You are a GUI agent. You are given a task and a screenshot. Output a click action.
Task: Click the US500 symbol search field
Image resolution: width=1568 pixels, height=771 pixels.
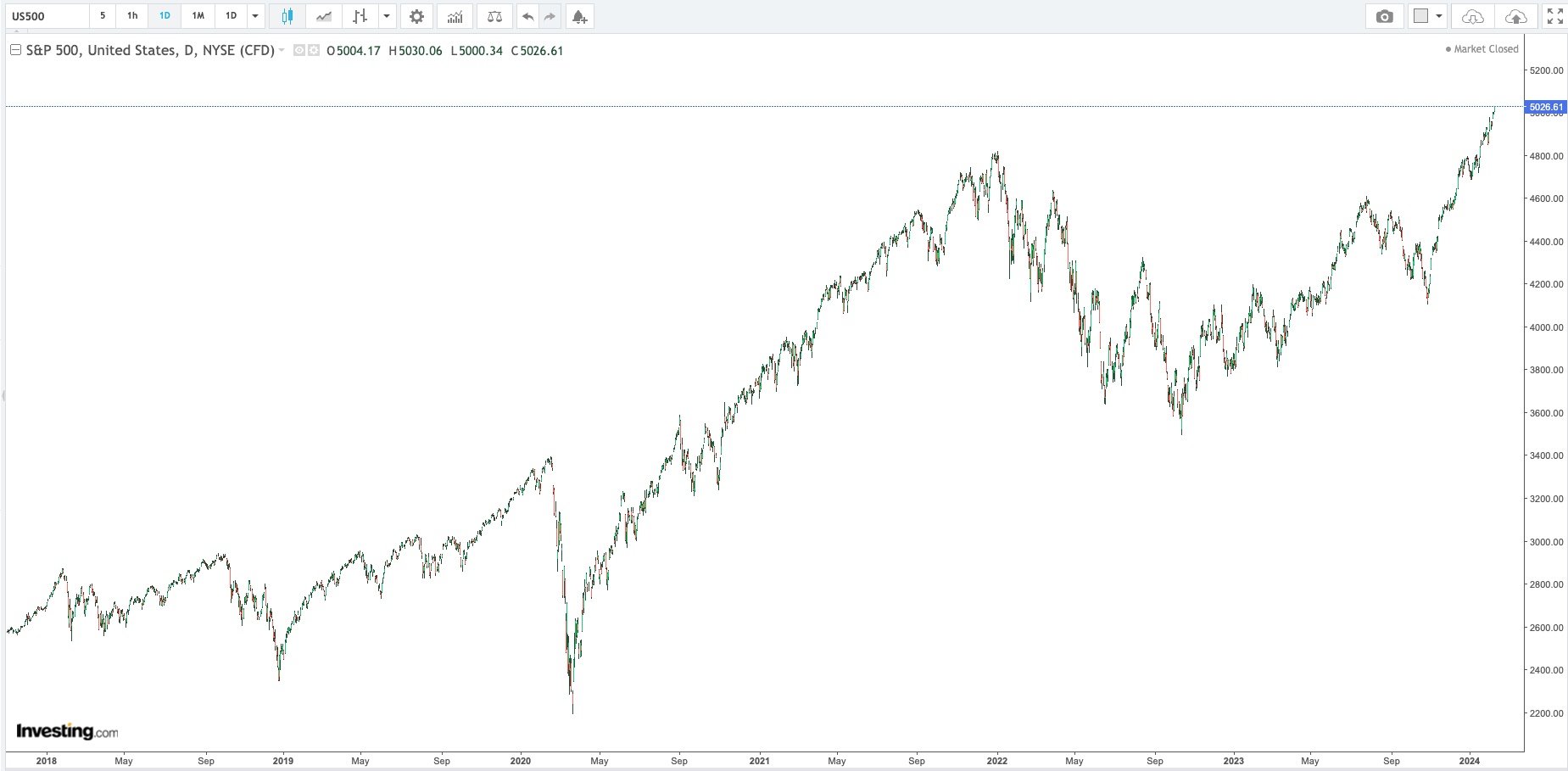point(47,16)
